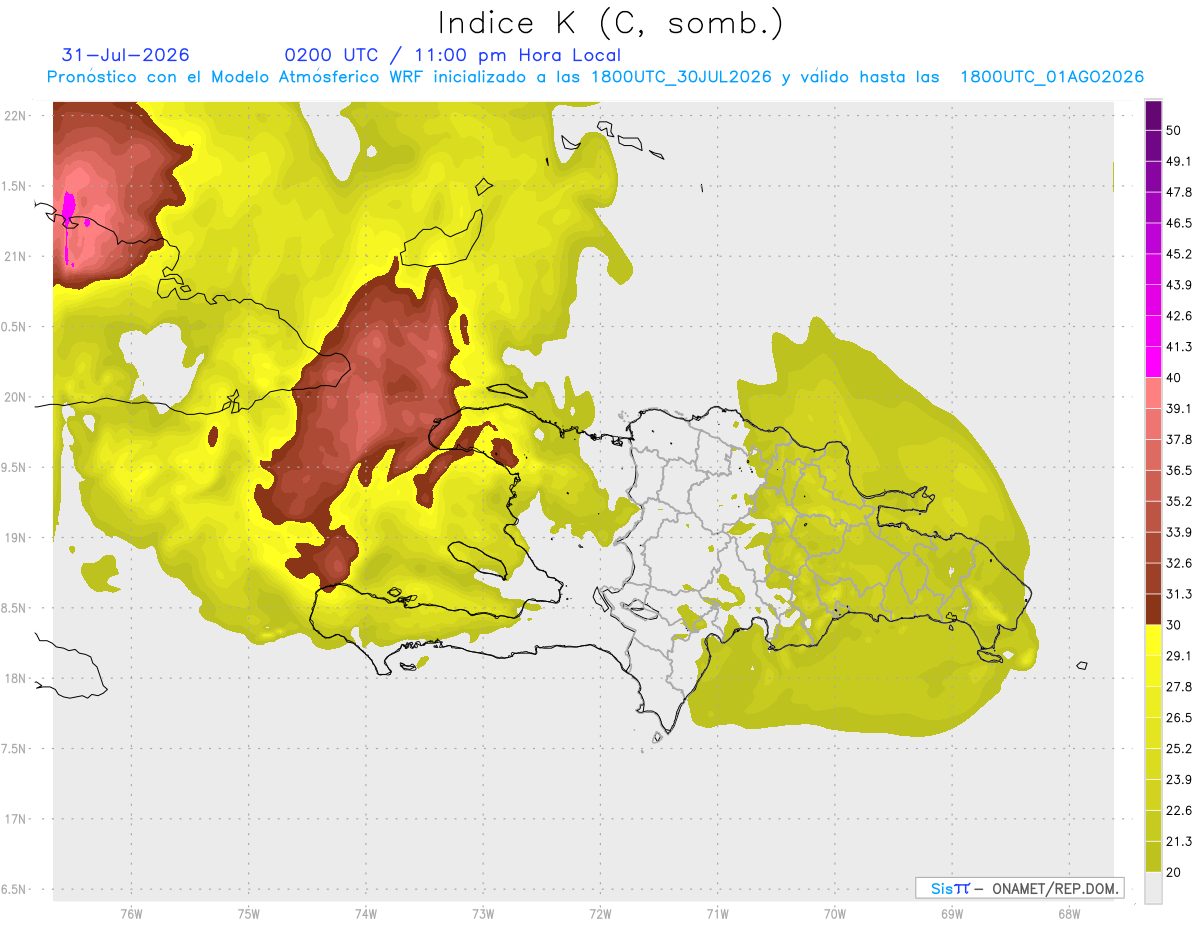Click the '31.3' color scale value
The image size is (1200, 927).
[1179, 593]
